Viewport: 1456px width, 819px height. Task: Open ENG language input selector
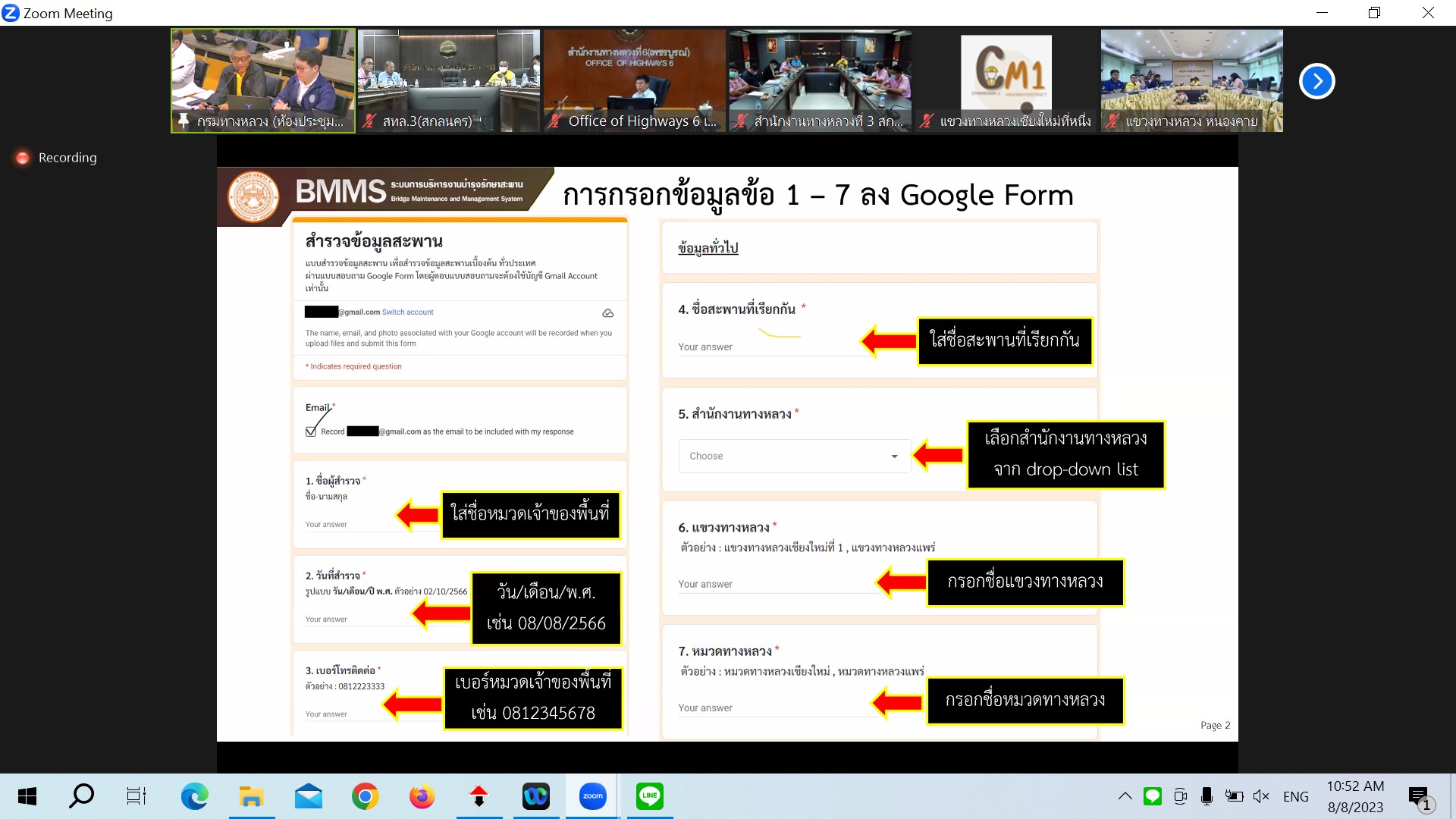pos(1295,796)
